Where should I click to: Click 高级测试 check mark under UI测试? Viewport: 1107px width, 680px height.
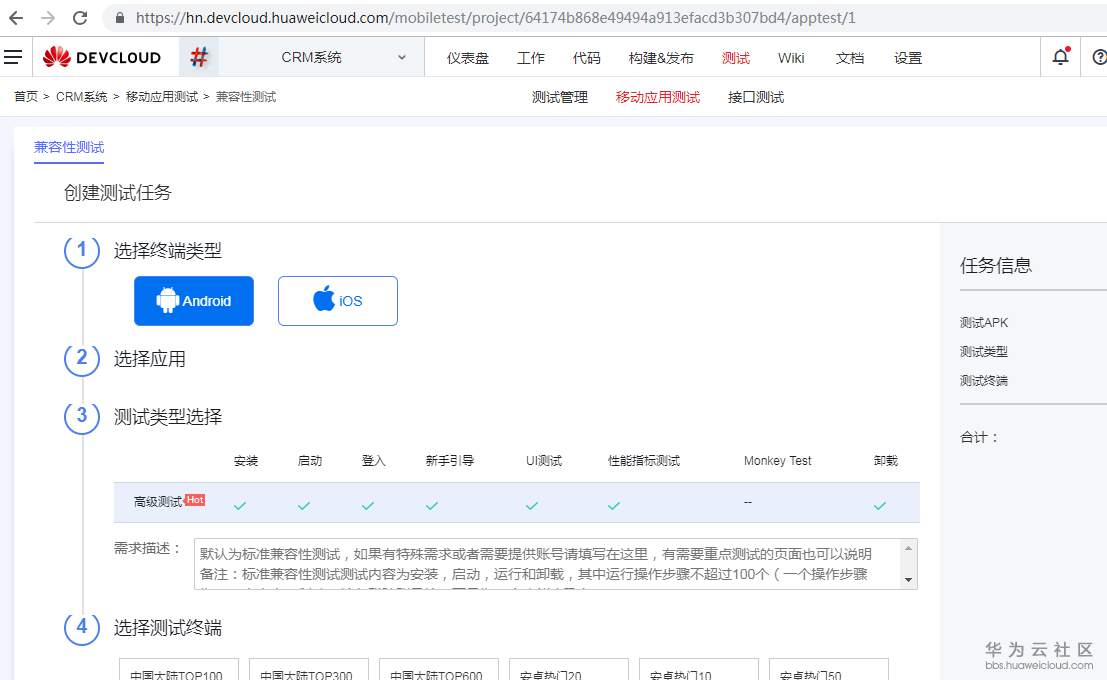click(x=532, y=506)
